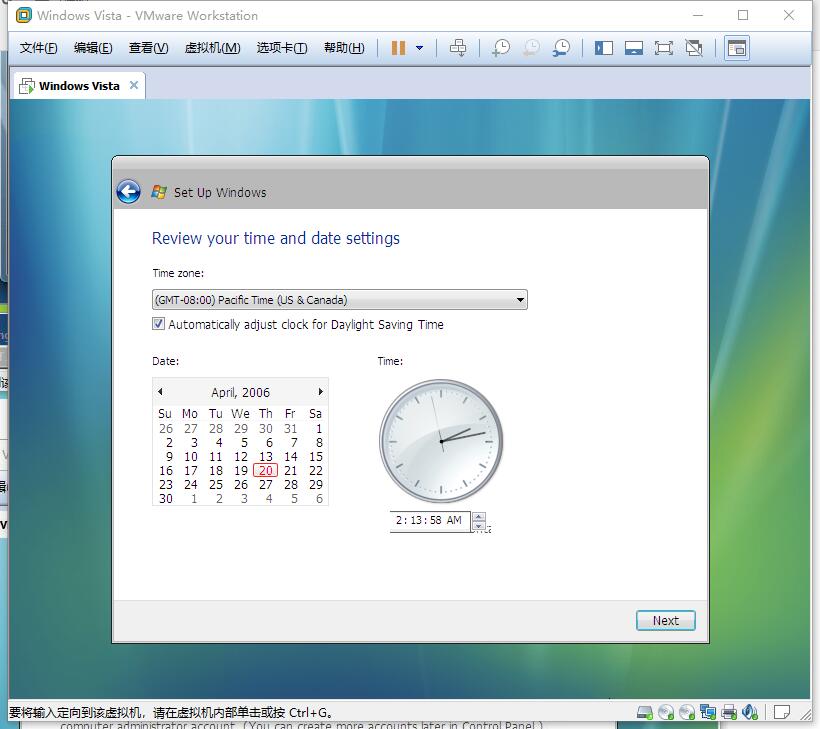820x729 pixels.
Task: Open the 编辑(E) menu
Action: point(93,48)
